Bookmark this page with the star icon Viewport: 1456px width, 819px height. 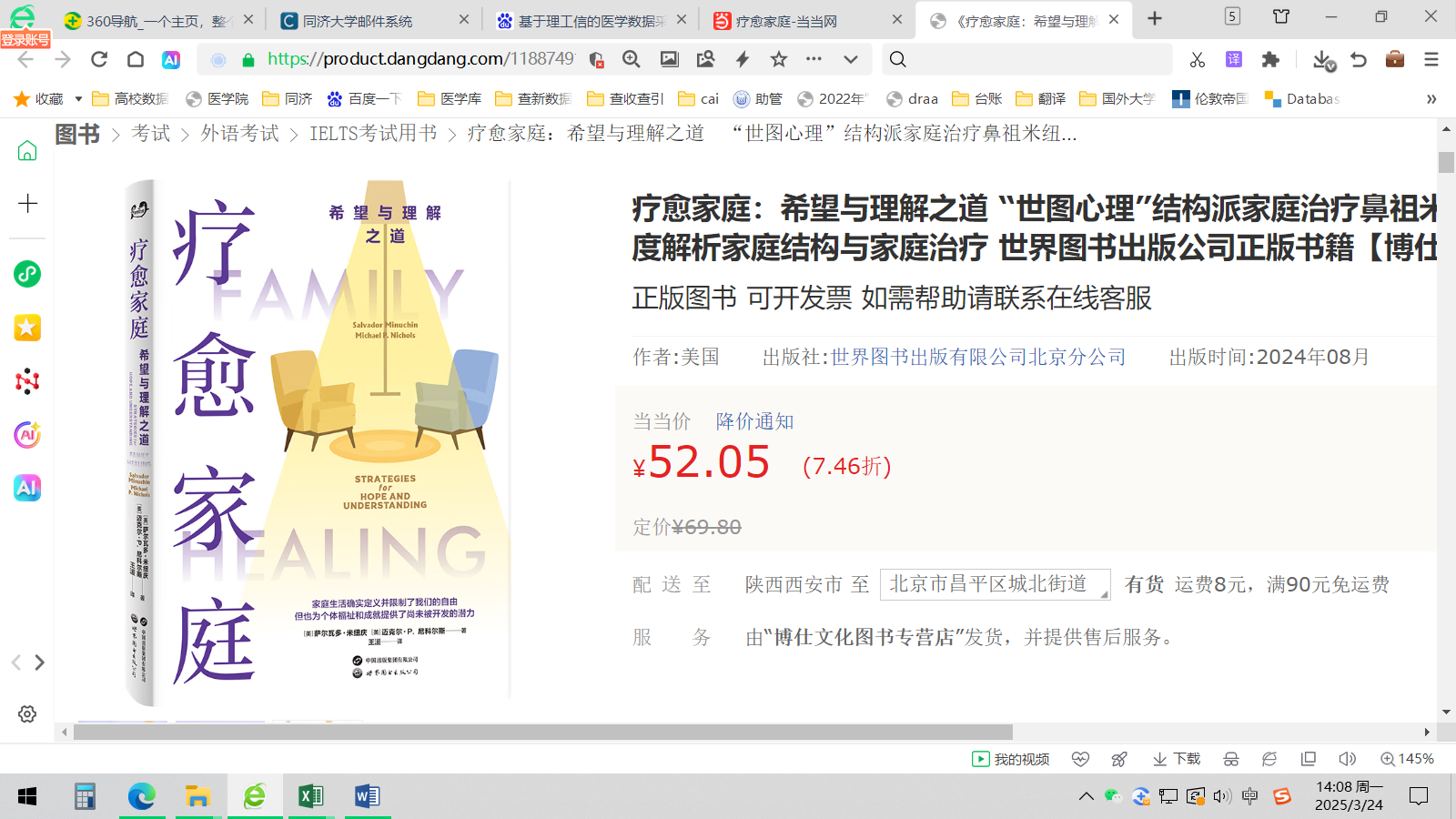[x=779, y=60]
